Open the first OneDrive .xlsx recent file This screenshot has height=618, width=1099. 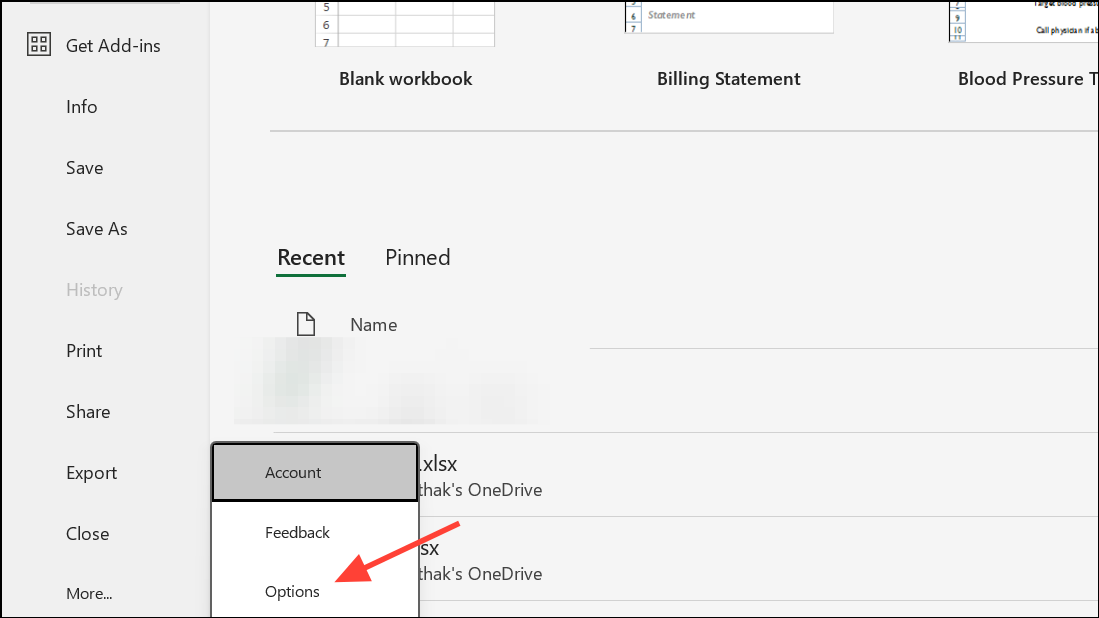click(x=480, y=476)
